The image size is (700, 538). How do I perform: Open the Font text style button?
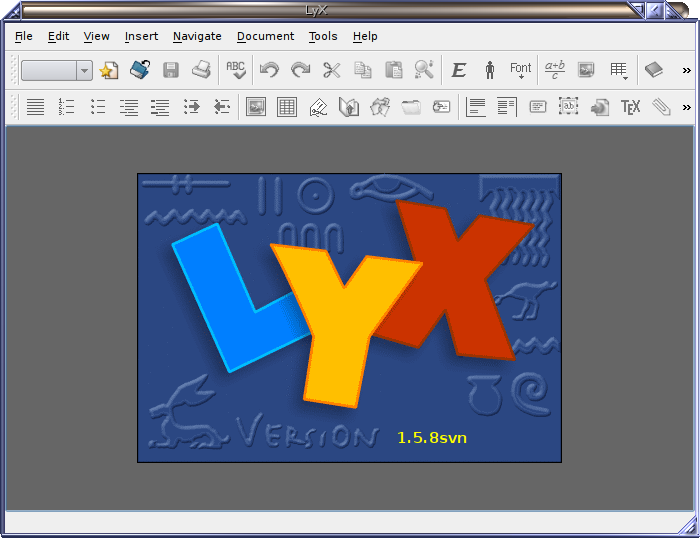click(x=521, y=70)
